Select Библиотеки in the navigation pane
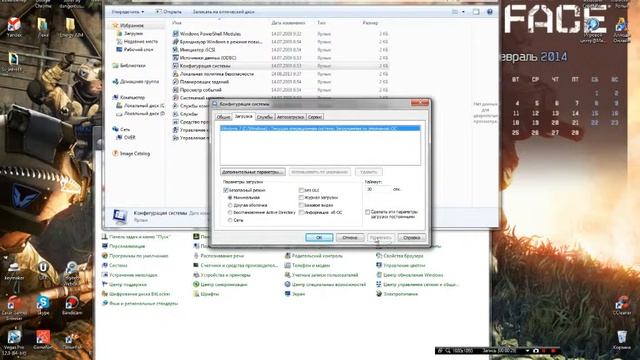 pos(133,65)
